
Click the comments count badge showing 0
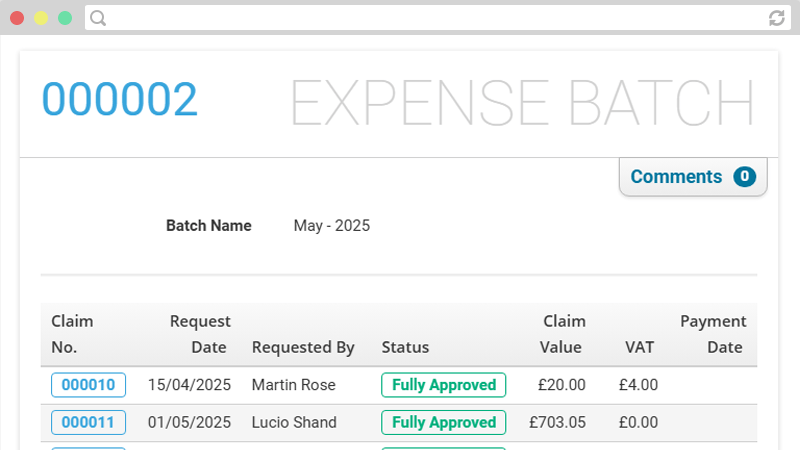click(744, 177)
